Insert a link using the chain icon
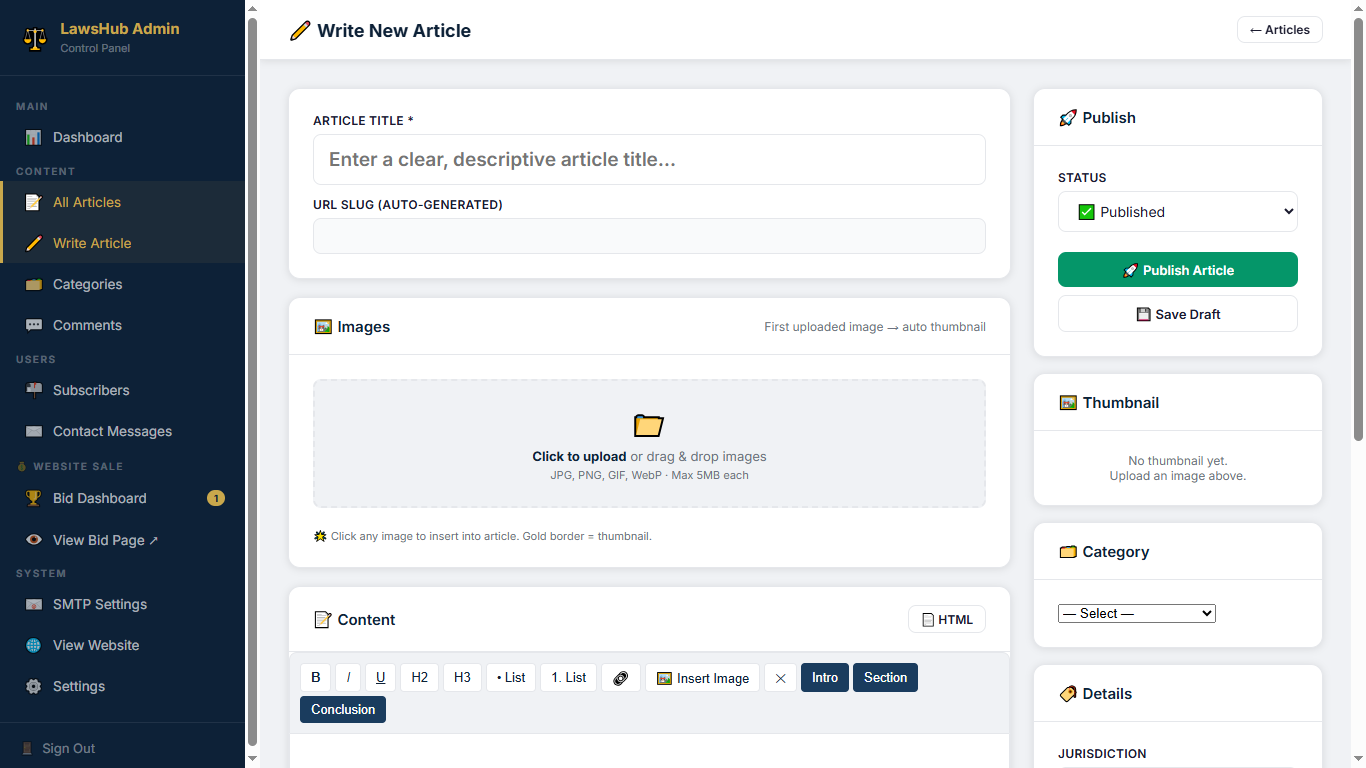1366x768 pixels. 620,678
